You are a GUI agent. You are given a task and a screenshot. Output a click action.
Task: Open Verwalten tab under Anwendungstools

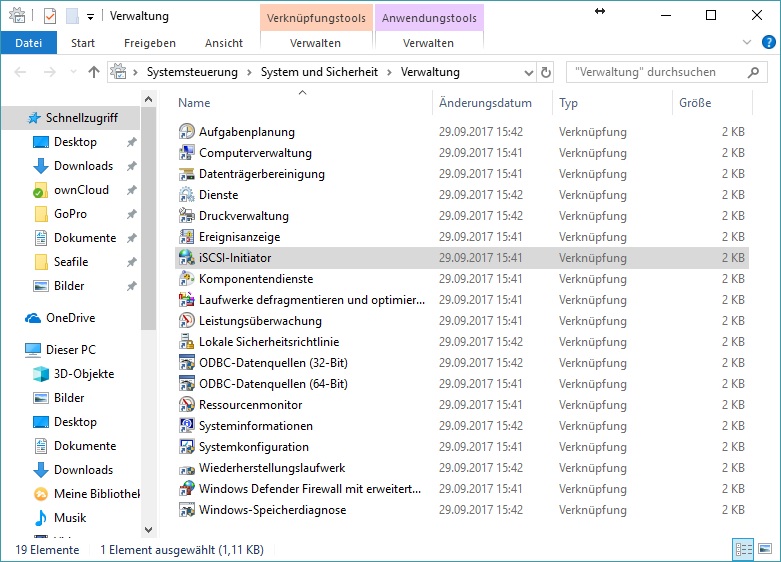click(428, 43)
